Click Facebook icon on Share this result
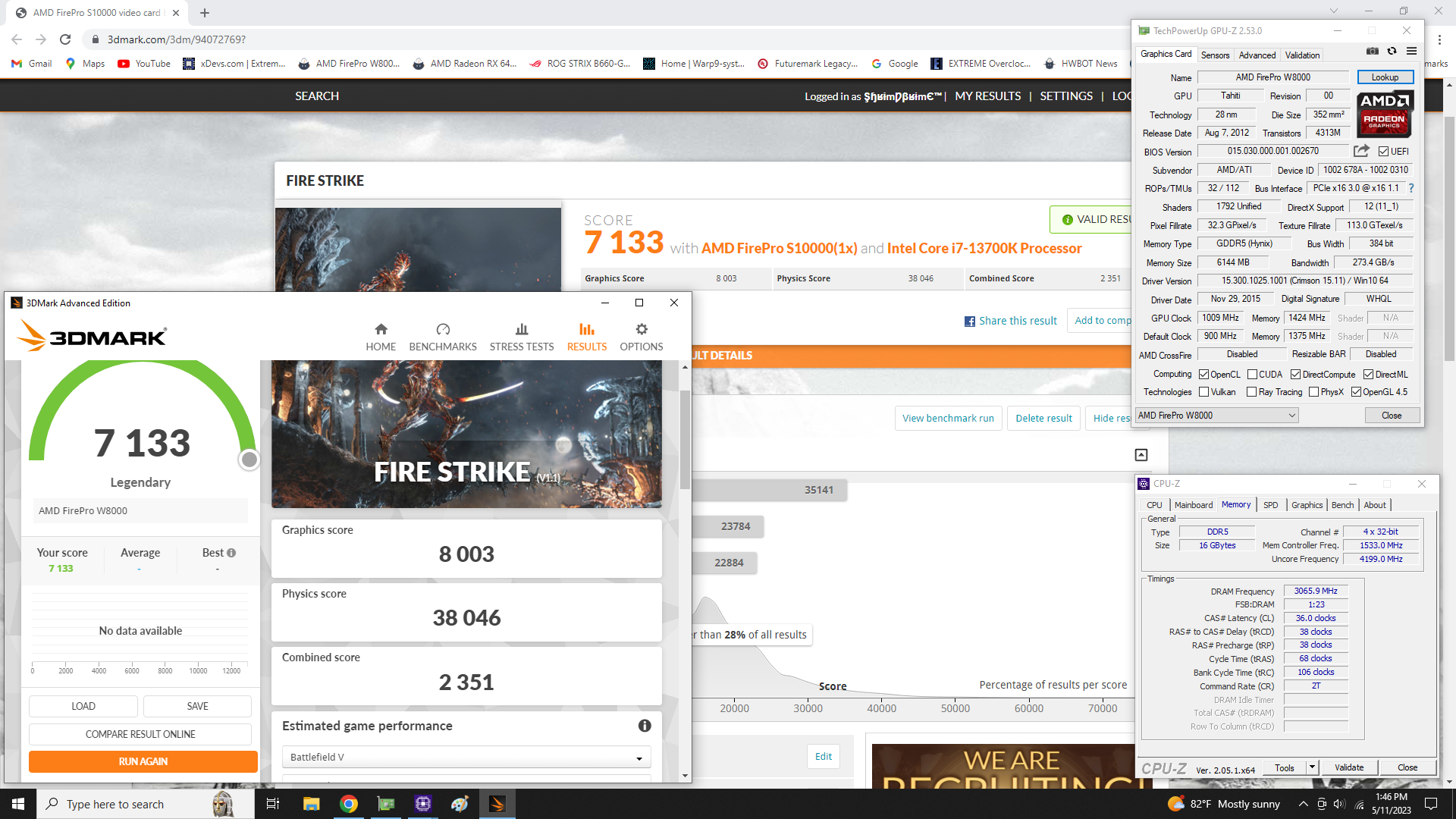The image size is (1456, 819). pyautogui.click(x=970, y=322)
